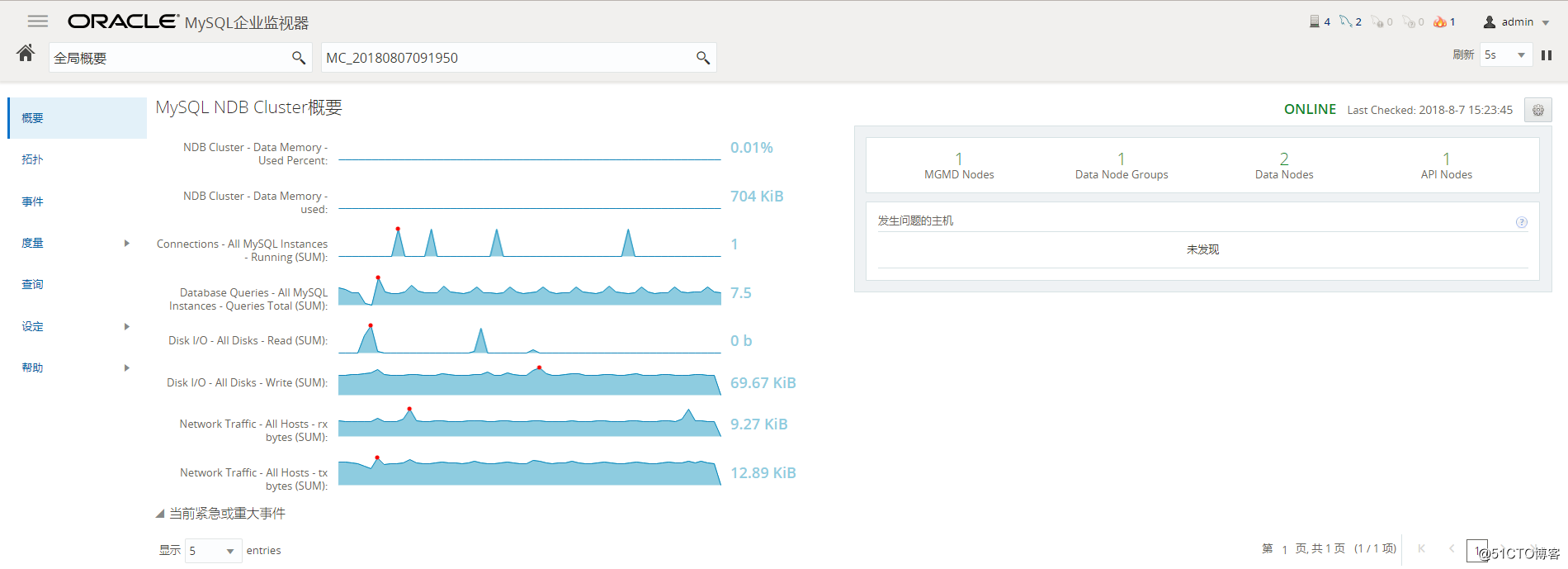Open the Disk I/O Read sparkline graph
The height and width of the screenshot is (569, 1568).
(530, 339)
